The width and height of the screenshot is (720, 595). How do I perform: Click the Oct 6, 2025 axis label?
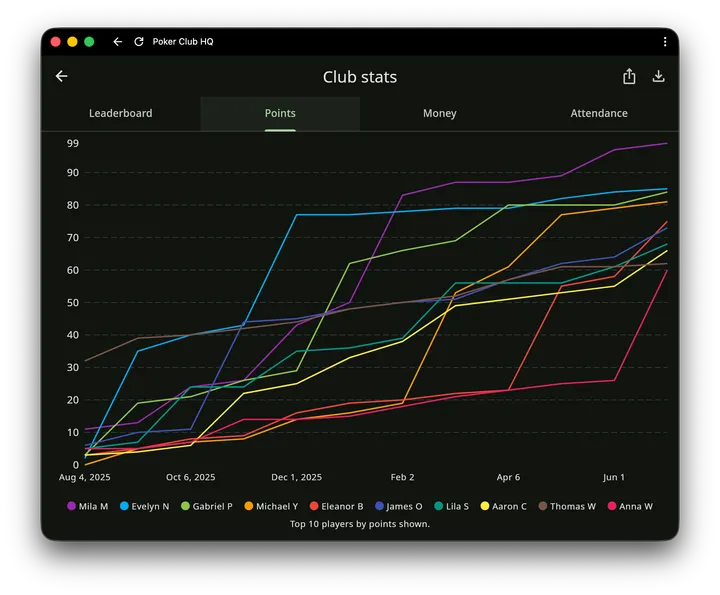191,477
